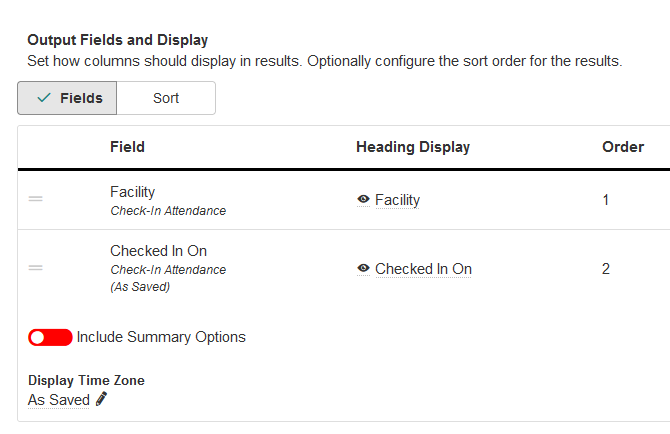Click the checkmark icon on the Fields tab
This screenshot has width=670, height=434.
point(43,98)
